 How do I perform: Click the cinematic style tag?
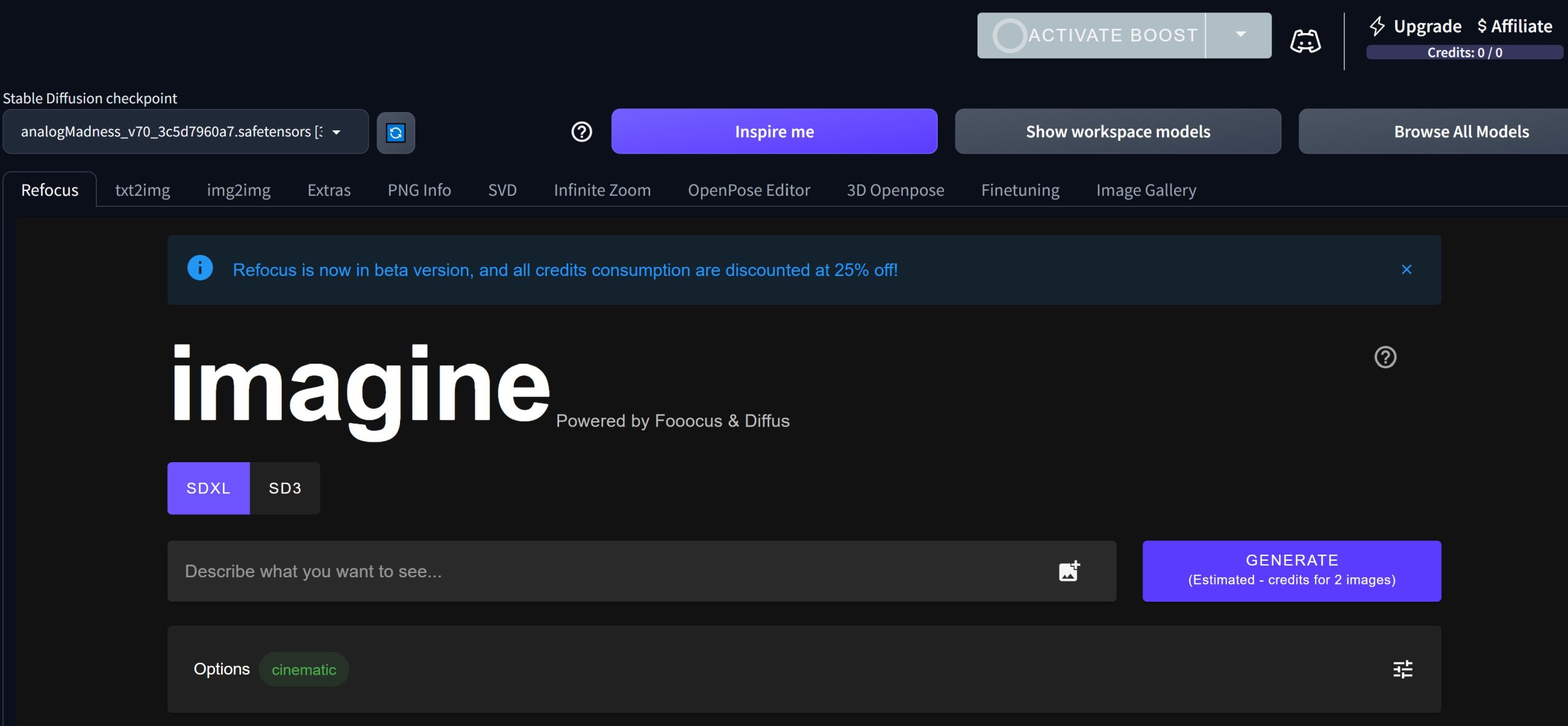click(304, 669)
